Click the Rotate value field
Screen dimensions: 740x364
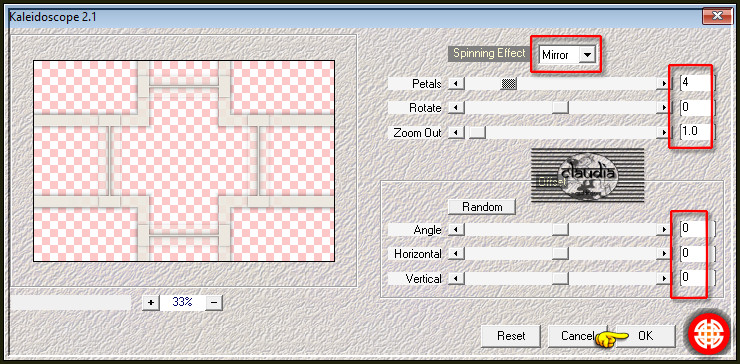tap(696, 107)
